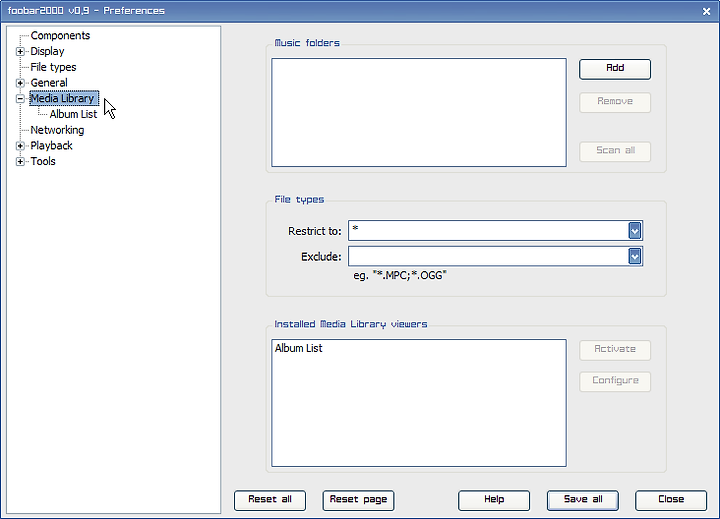720x519 pixels.
Task: Open Help for preferences
Action: (494, 500)
